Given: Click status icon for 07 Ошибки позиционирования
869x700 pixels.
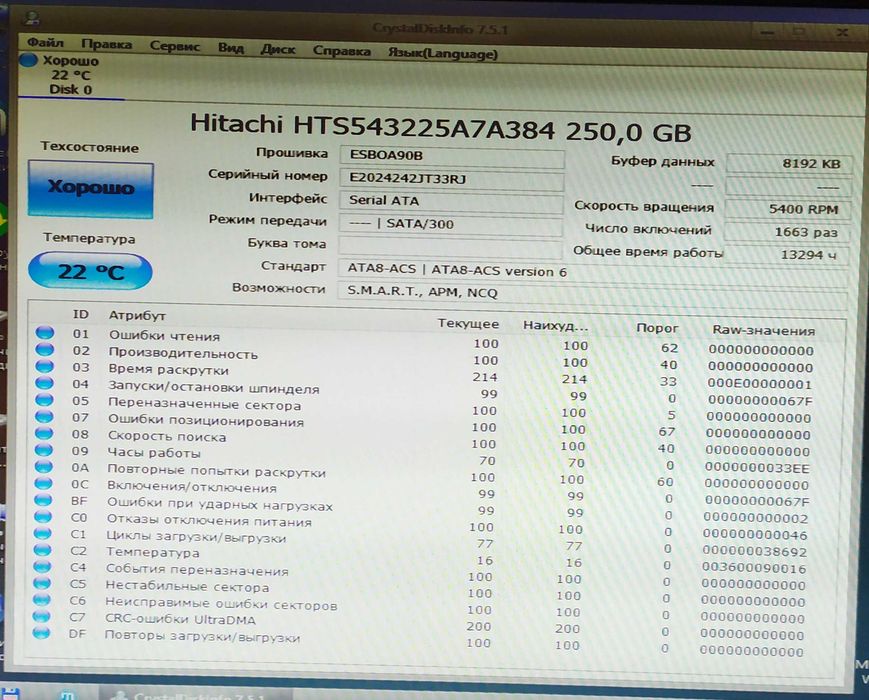Looking at the screenshot, I should pos(44,416).
